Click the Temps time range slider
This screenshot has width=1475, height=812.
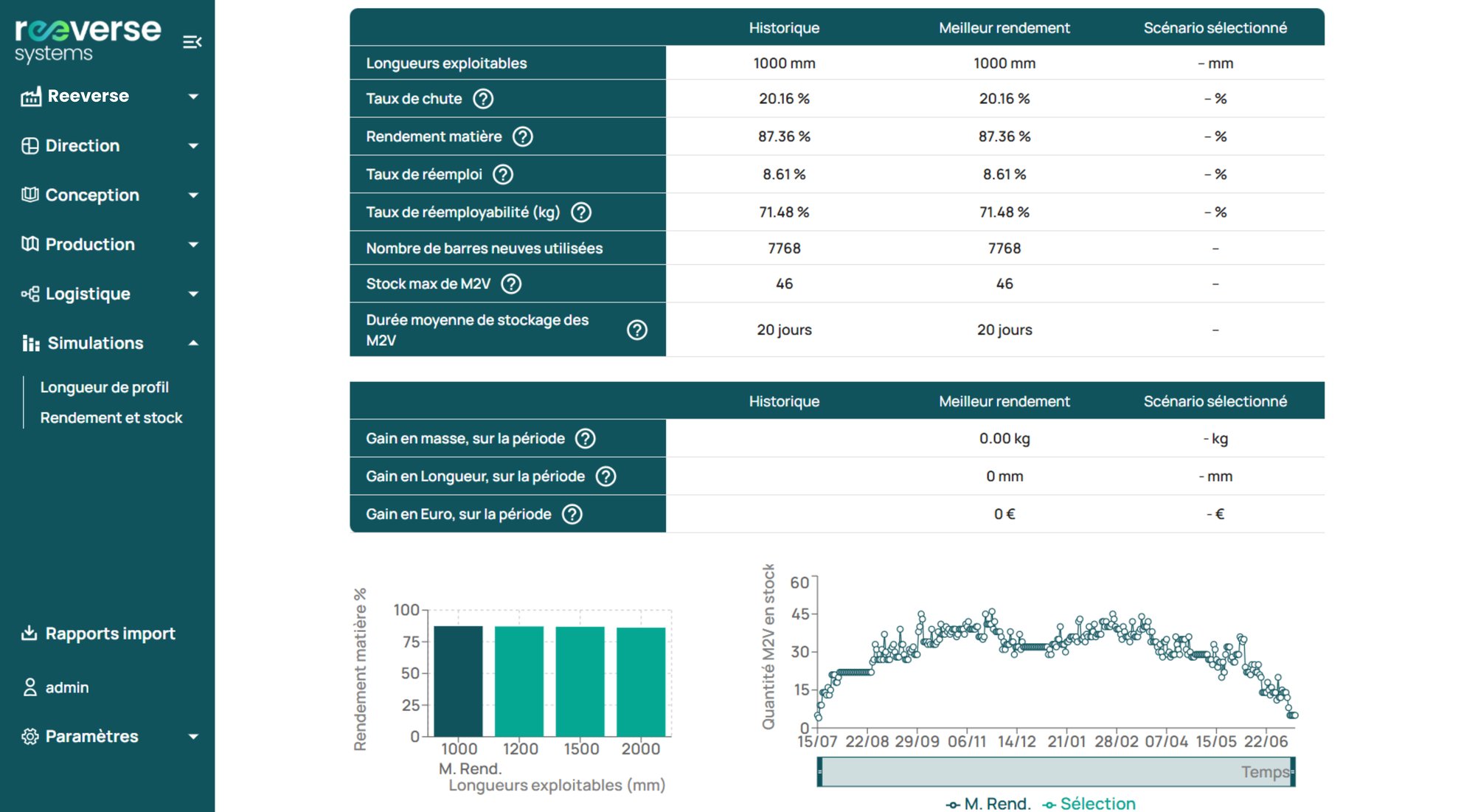[x=1055, y=772]
